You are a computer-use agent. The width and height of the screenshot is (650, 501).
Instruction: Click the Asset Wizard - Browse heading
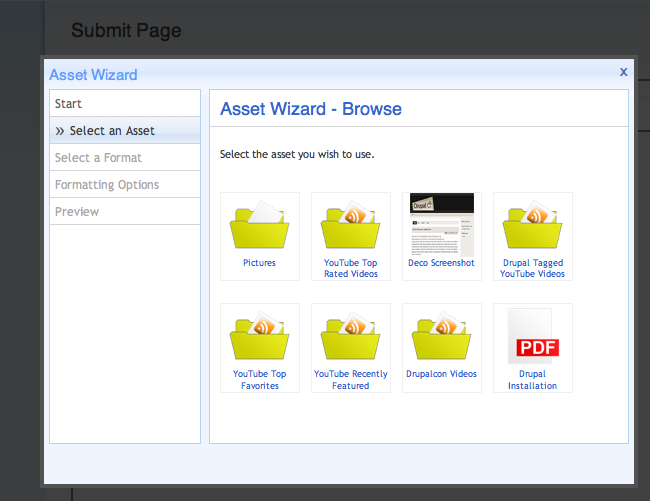pos(311,109)
